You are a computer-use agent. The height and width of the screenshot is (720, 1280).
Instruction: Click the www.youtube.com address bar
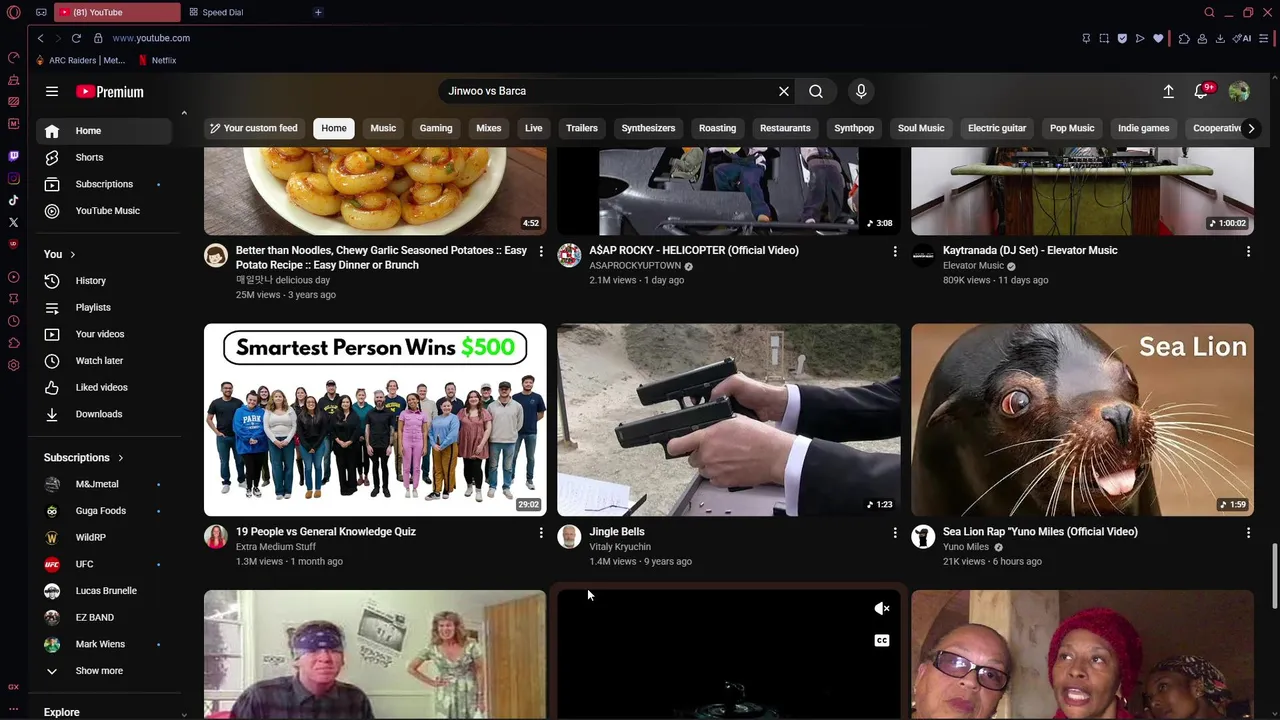pos(151,38)
